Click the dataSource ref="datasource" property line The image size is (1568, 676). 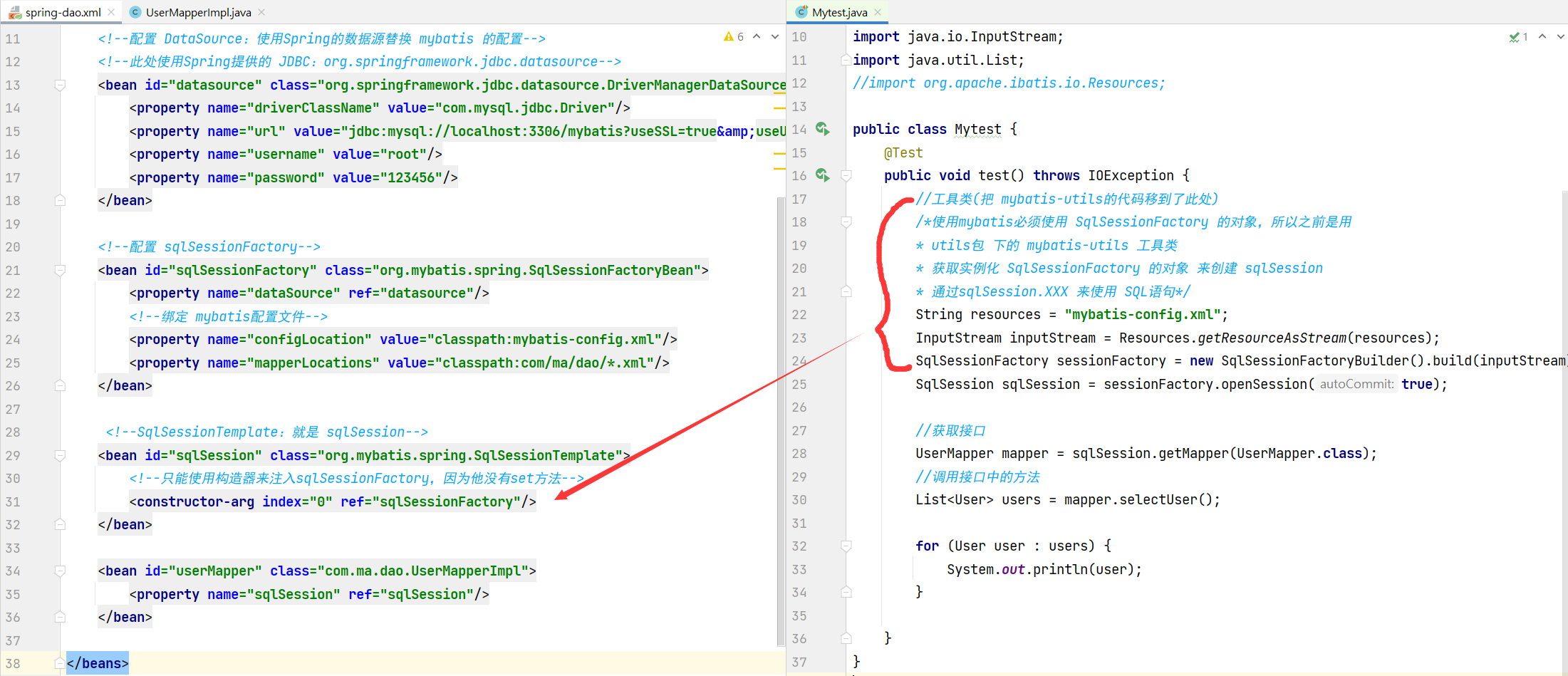[x=309, y=293]
